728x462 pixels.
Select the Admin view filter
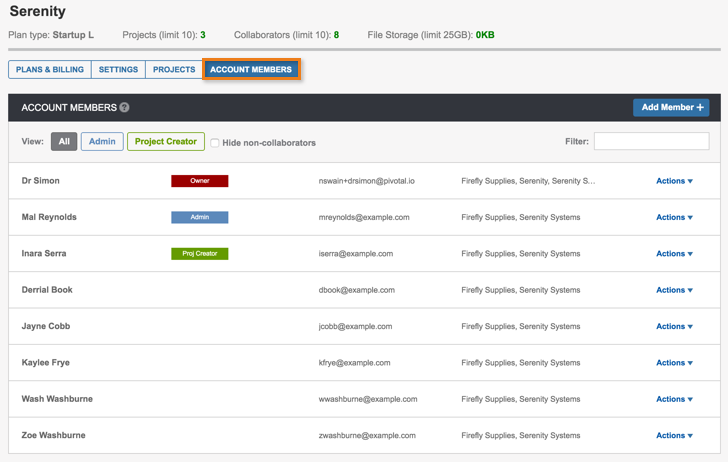tap(101, 142)
